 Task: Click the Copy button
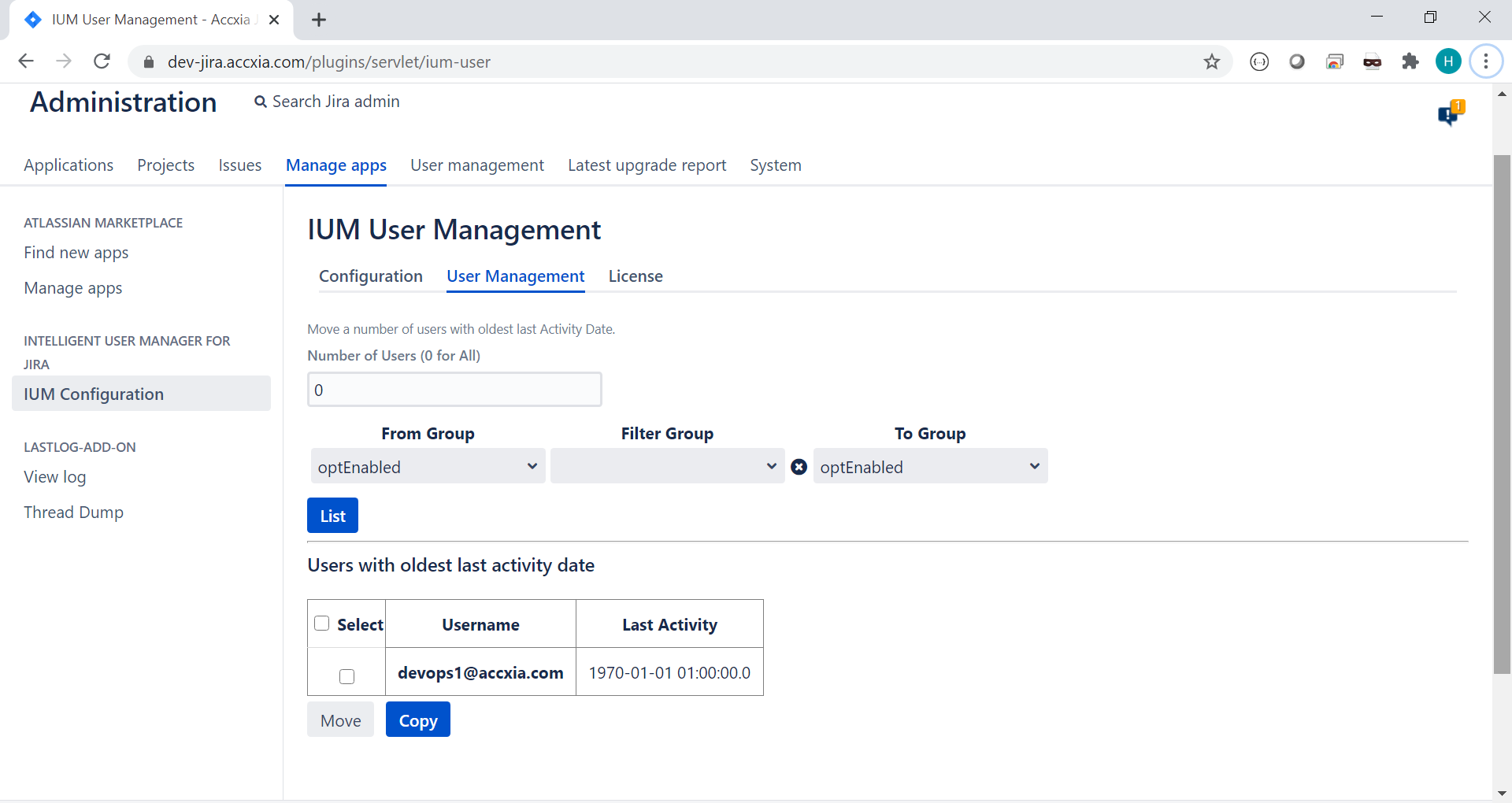[417, 720]
